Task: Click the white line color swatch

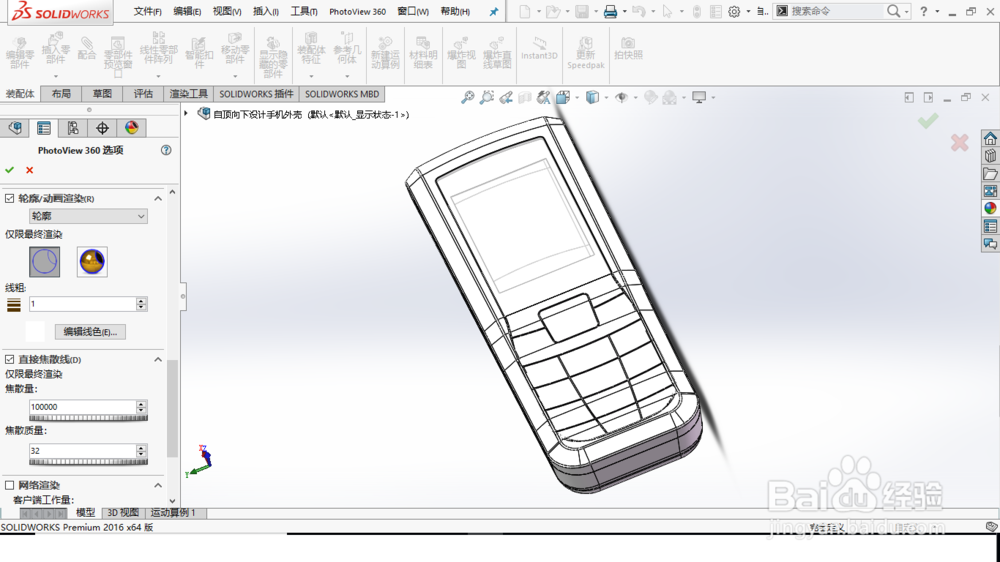Action: 35,331
